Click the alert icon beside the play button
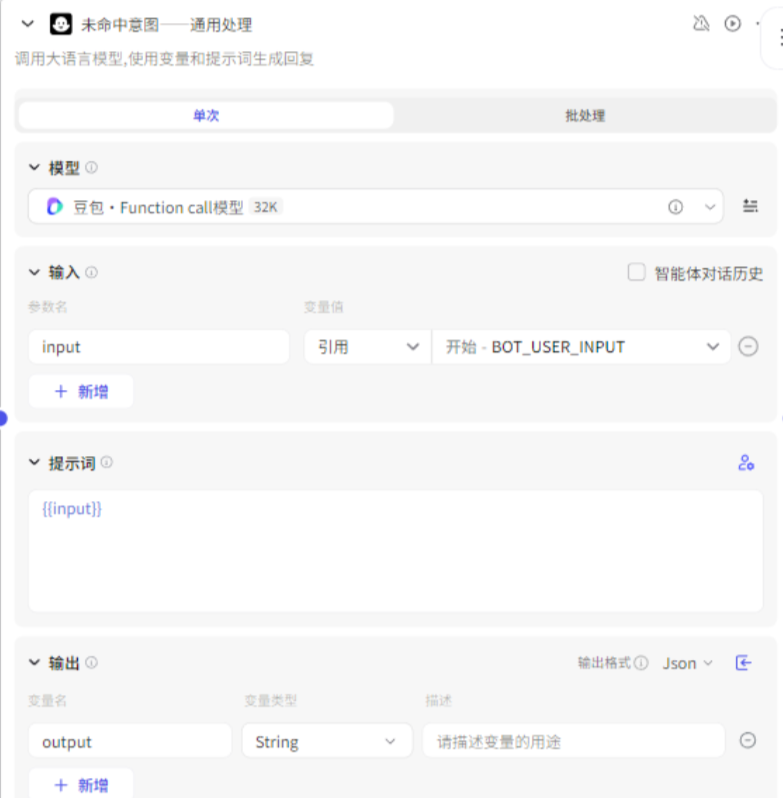This screenshot has height=798, width=783. pos(702,24)
